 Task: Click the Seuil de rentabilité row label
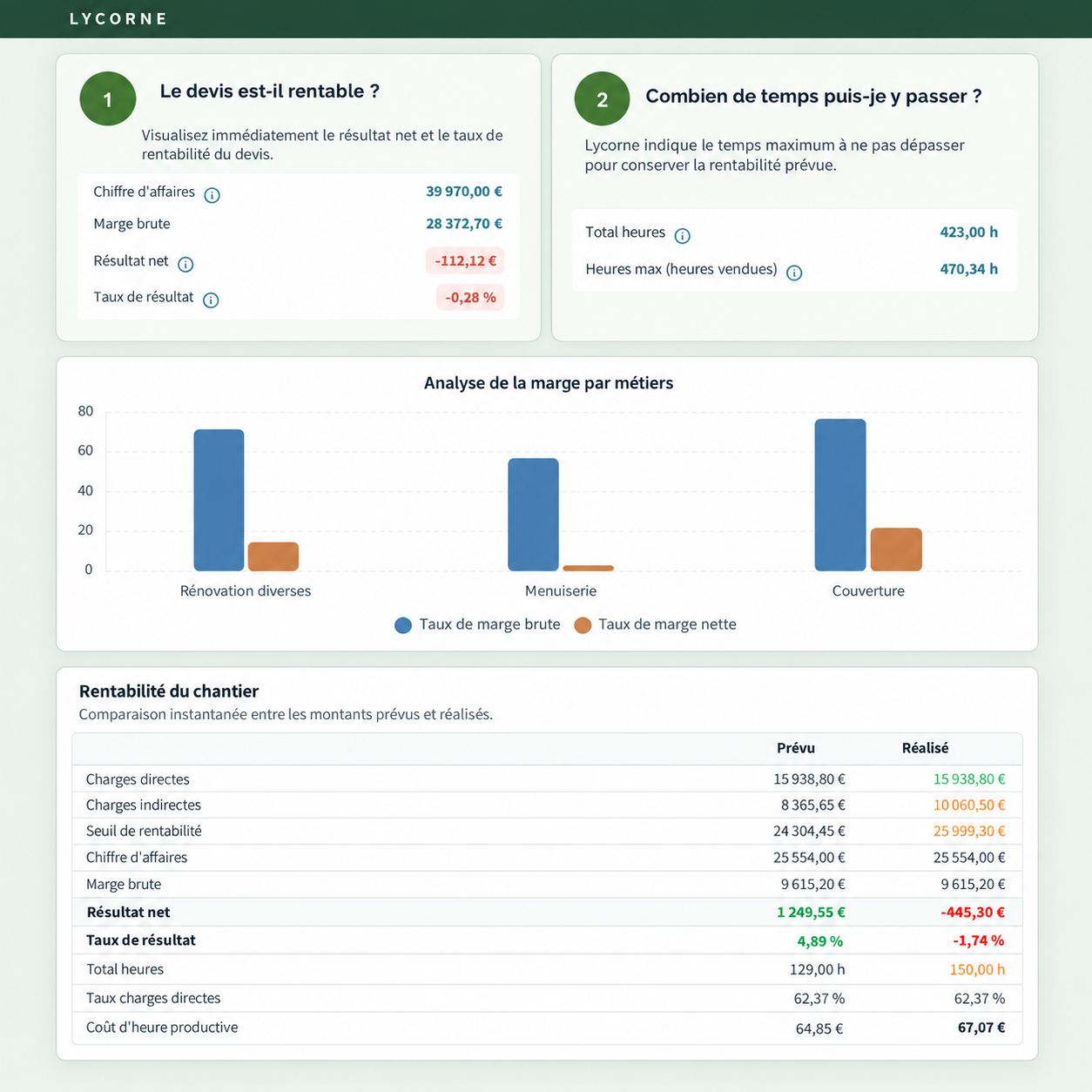click(144, 832)
